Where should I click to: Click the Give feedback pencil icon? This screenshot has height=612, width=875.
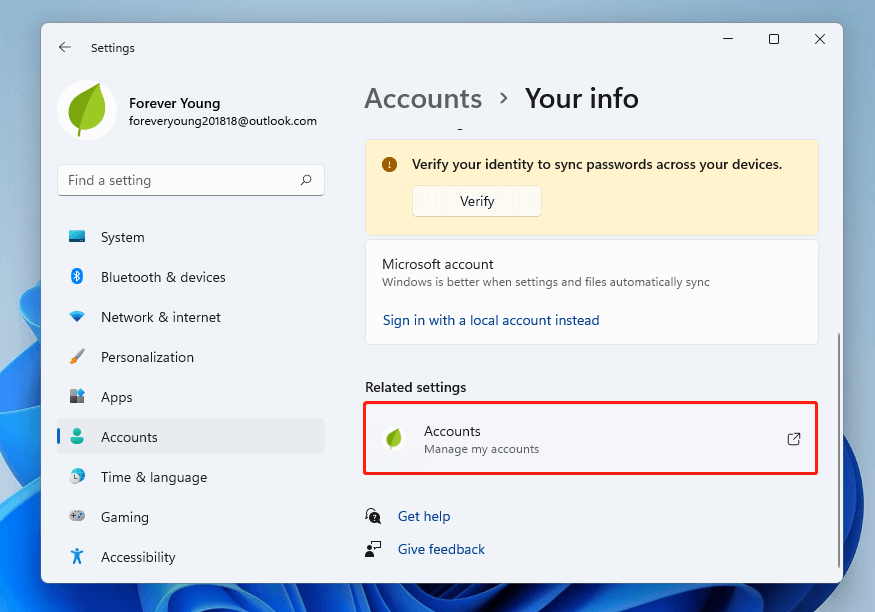coord(372,549)
